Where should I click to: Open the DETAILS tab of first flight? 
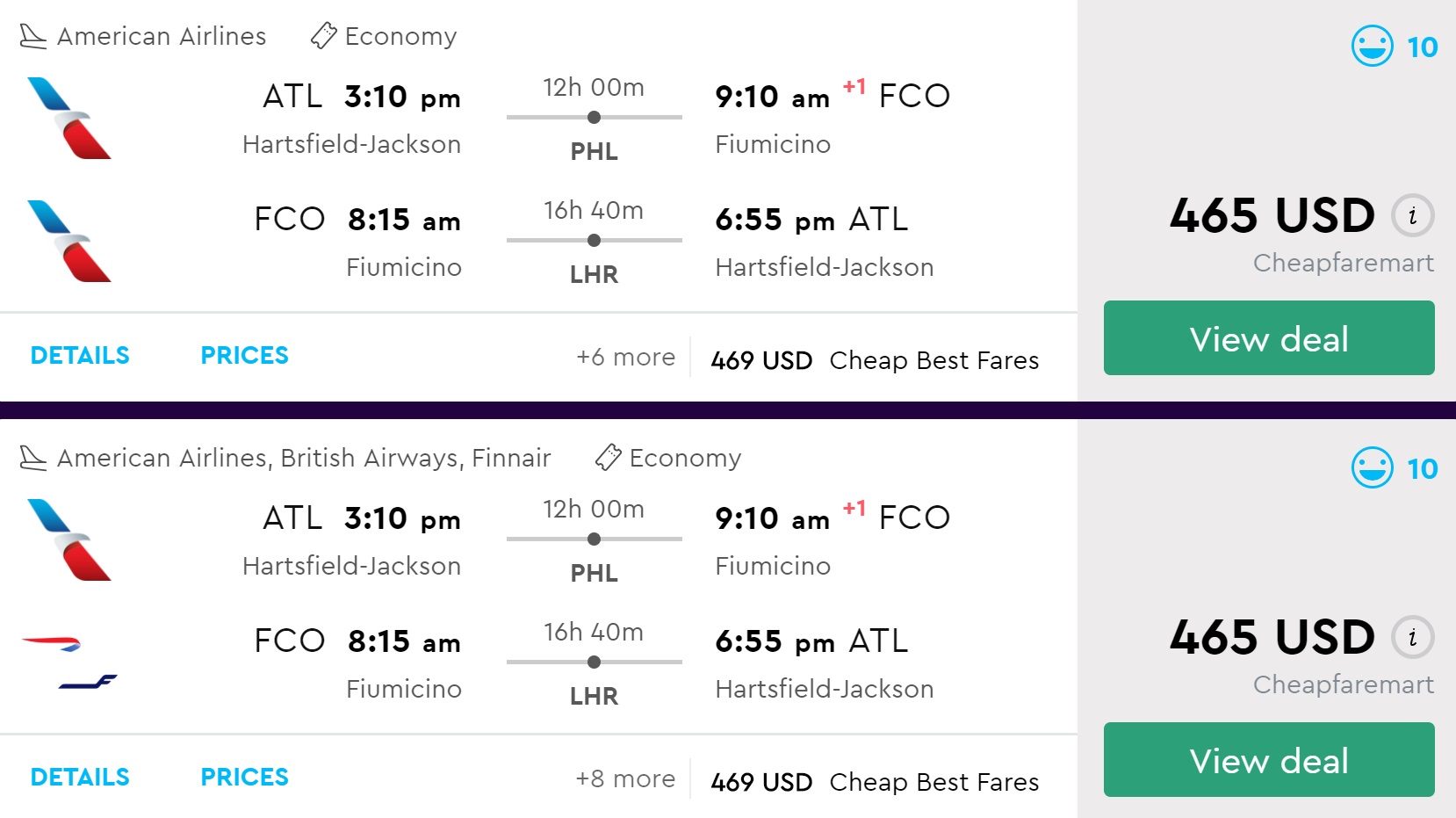[80, 355]
